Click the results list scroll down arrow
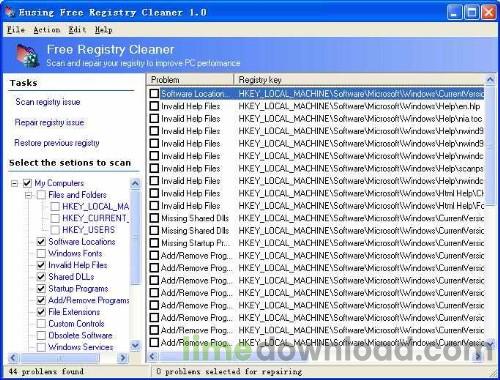The width and height of the screenshot is (500, 380). (x=490, y=343)
